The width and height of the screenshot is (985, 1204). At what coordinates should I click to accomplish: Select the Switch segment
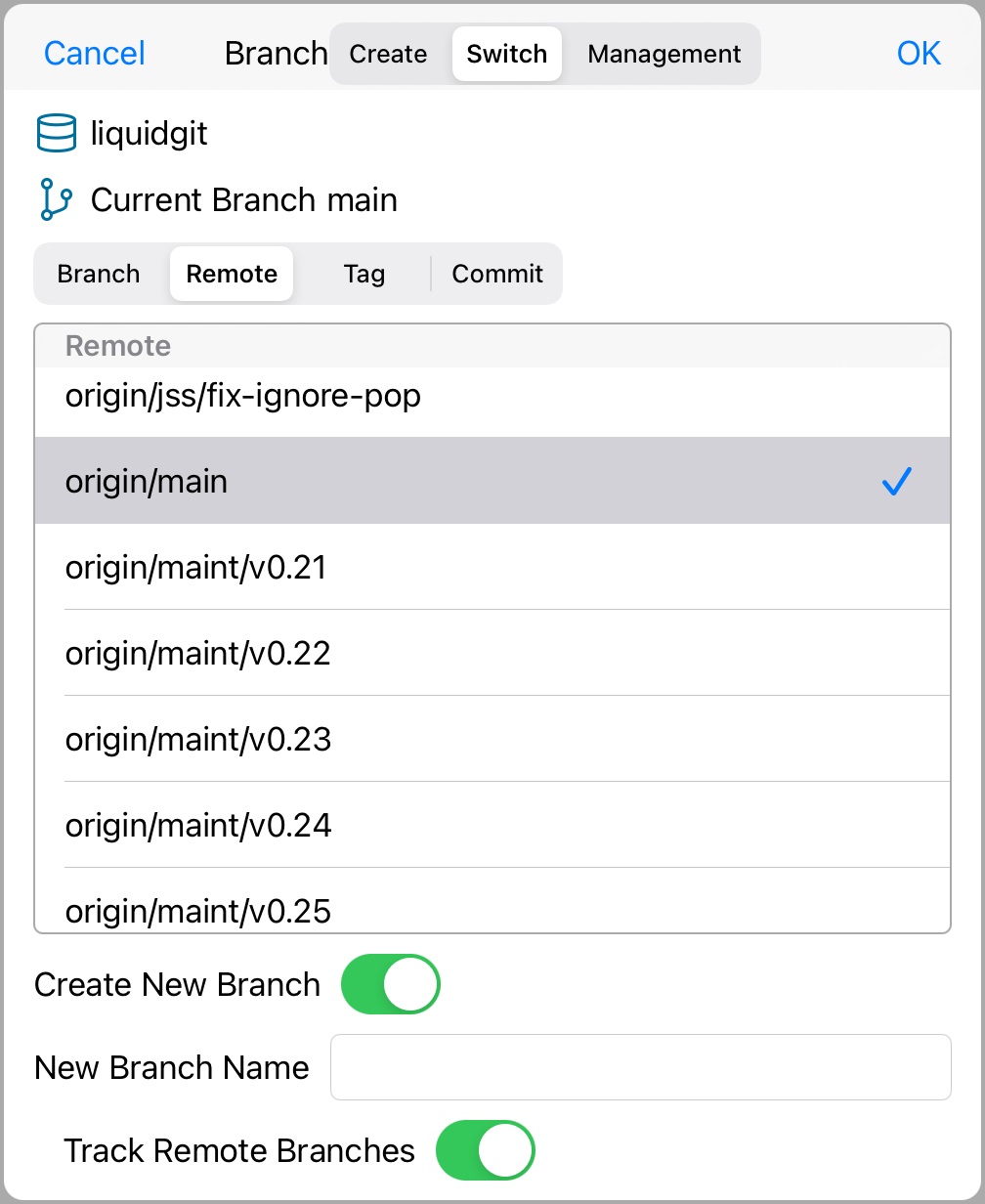[x=506, y=54]
